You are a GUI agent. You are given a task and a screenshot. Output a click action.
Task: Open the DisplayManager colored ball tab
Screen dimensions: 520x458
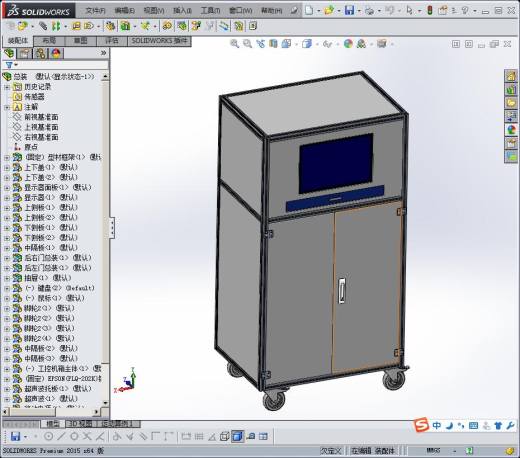point(56,53)
